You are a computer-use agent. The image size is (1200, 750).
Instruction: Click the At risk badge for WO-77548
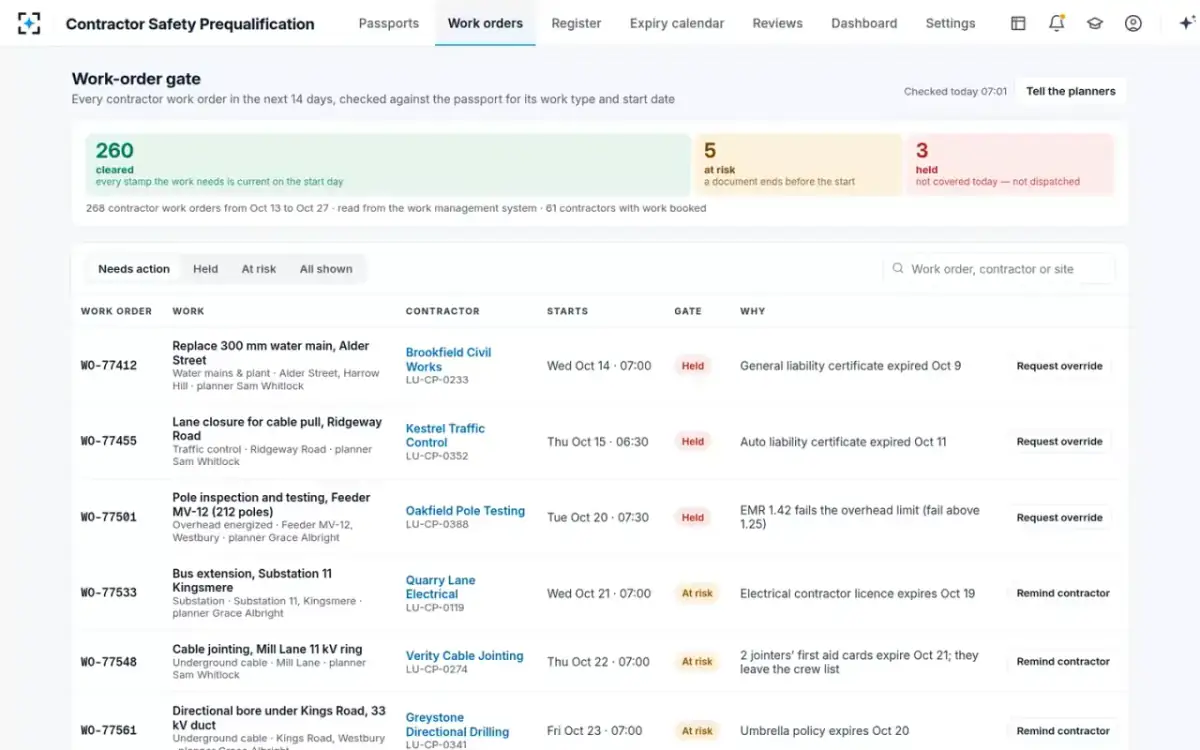pos(697,662)
